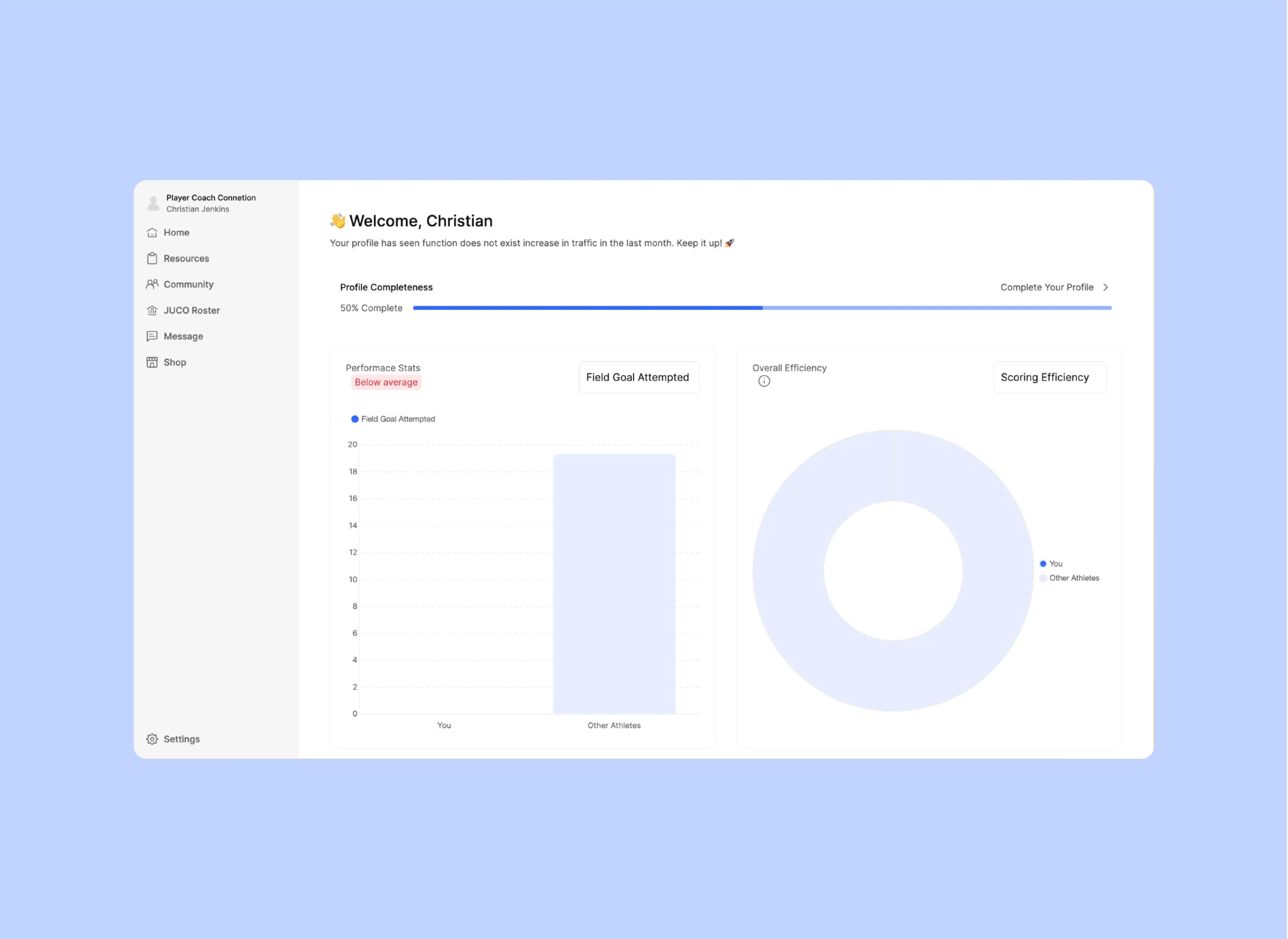Click the profile completeness progress bar
Image resolution: width=1288 pixels, height=939 pixels.
(x=761, y=308)
